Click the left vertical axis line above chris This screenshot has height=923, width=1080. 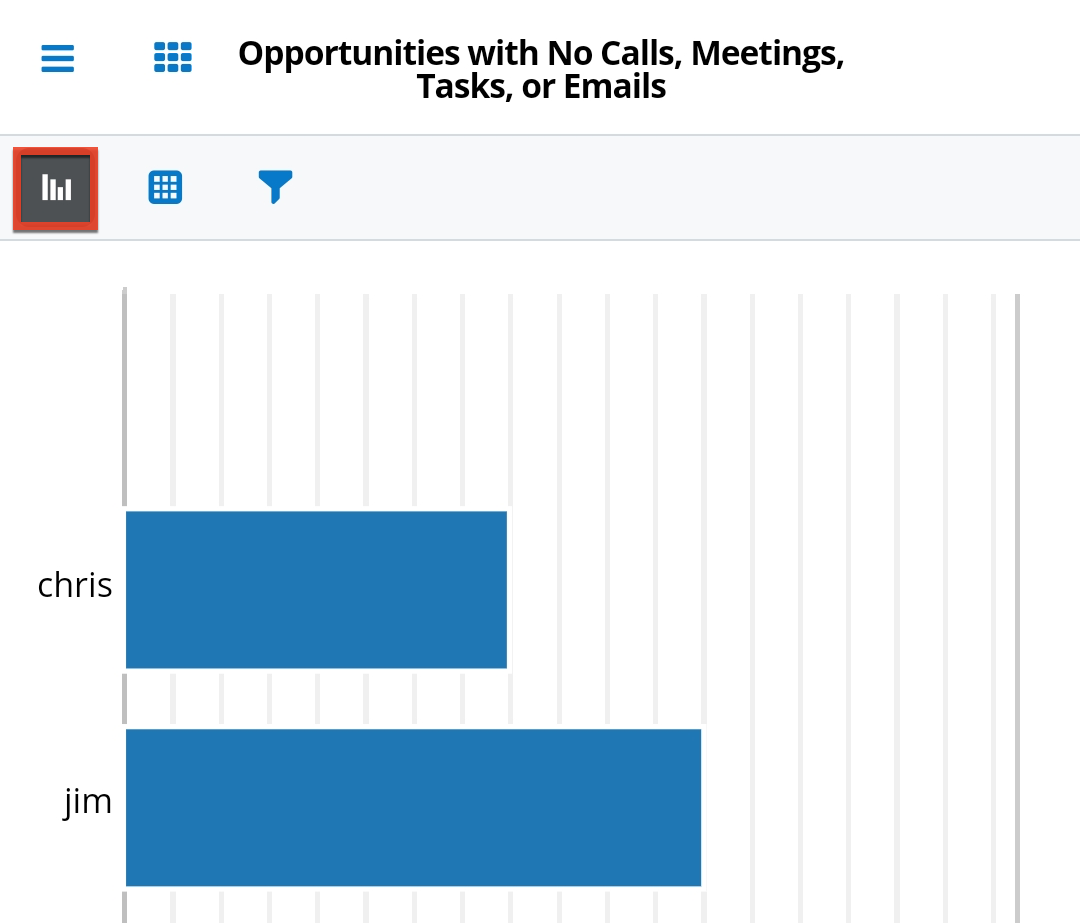(124, 400)
